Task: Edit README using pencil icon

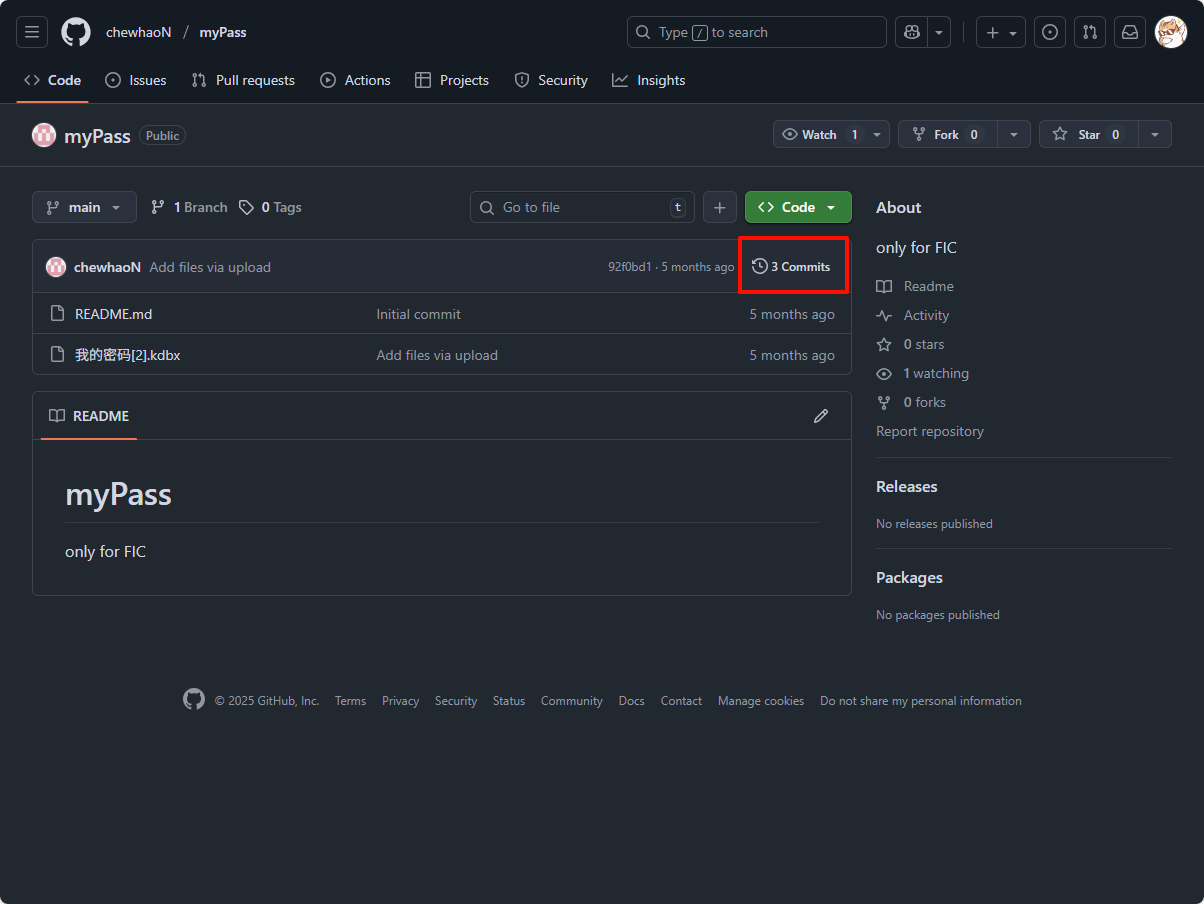Action: [x=821, y=416]
